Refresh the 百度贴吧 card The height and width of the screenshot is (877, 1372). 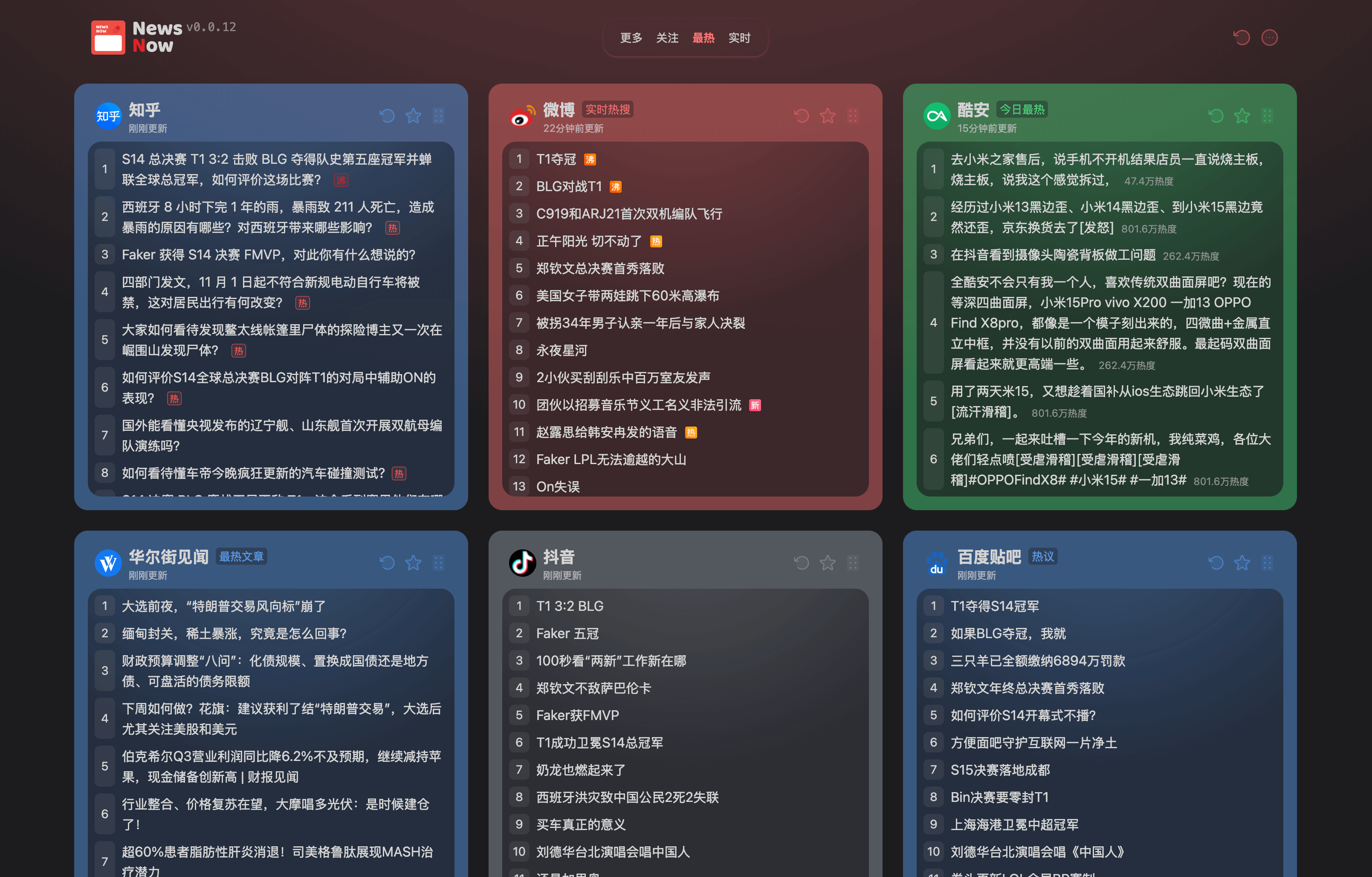[x=1216, y=563]
